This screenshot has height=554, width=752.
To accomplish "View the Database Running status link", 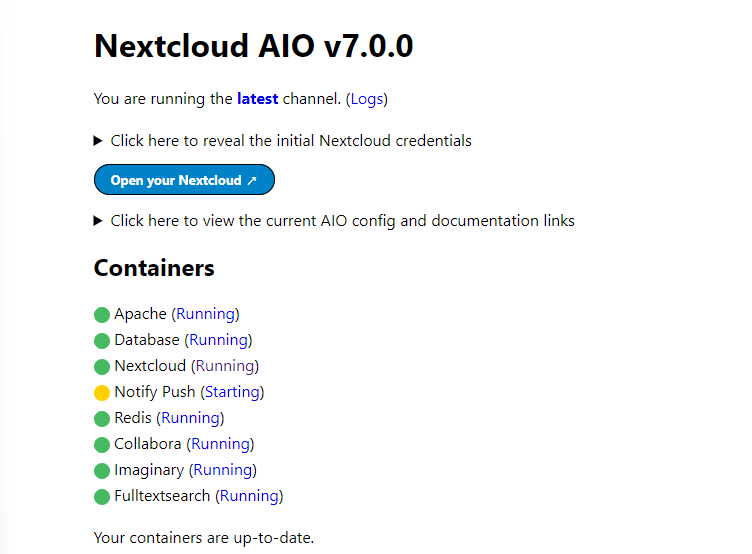I will tap(218, 340).
